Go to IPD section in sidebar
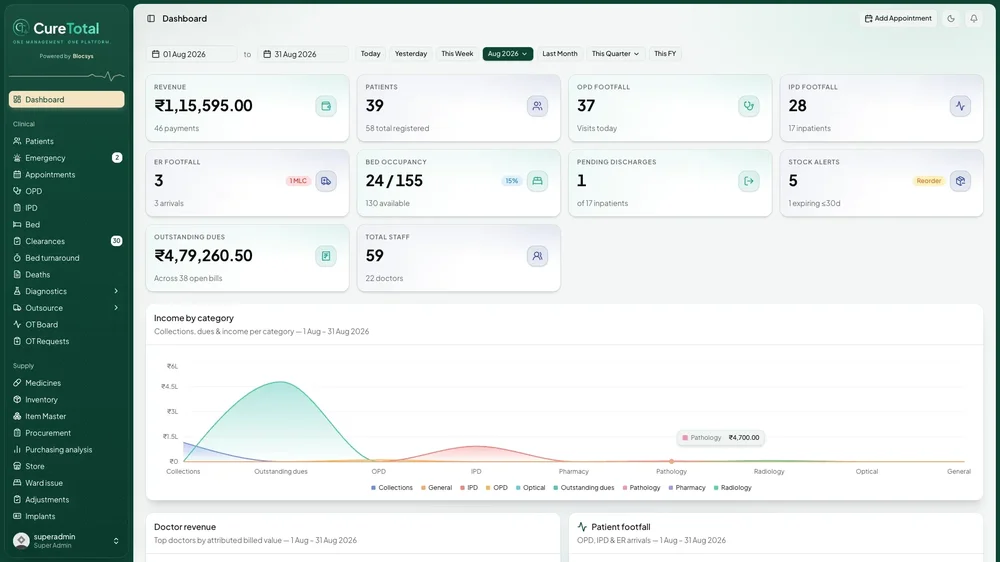 tap(66, 208)
